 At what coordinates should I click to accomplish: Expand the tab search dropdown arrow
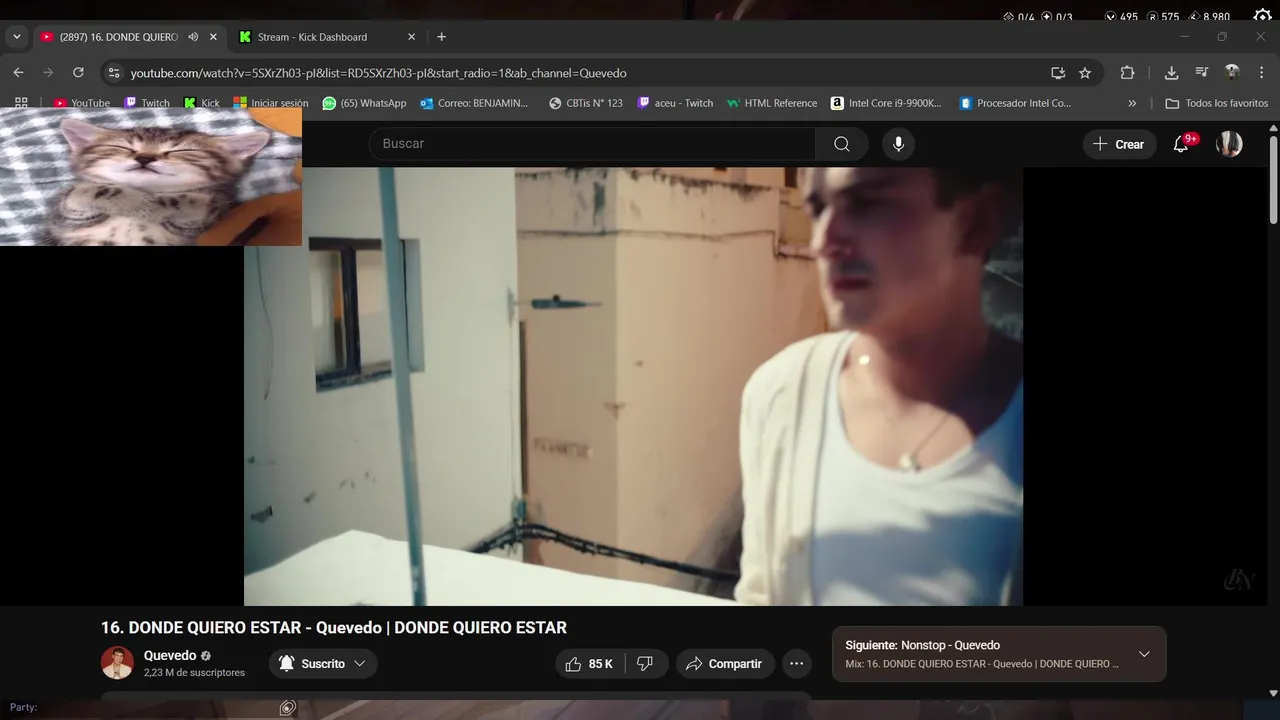click(x=17, y=37)
